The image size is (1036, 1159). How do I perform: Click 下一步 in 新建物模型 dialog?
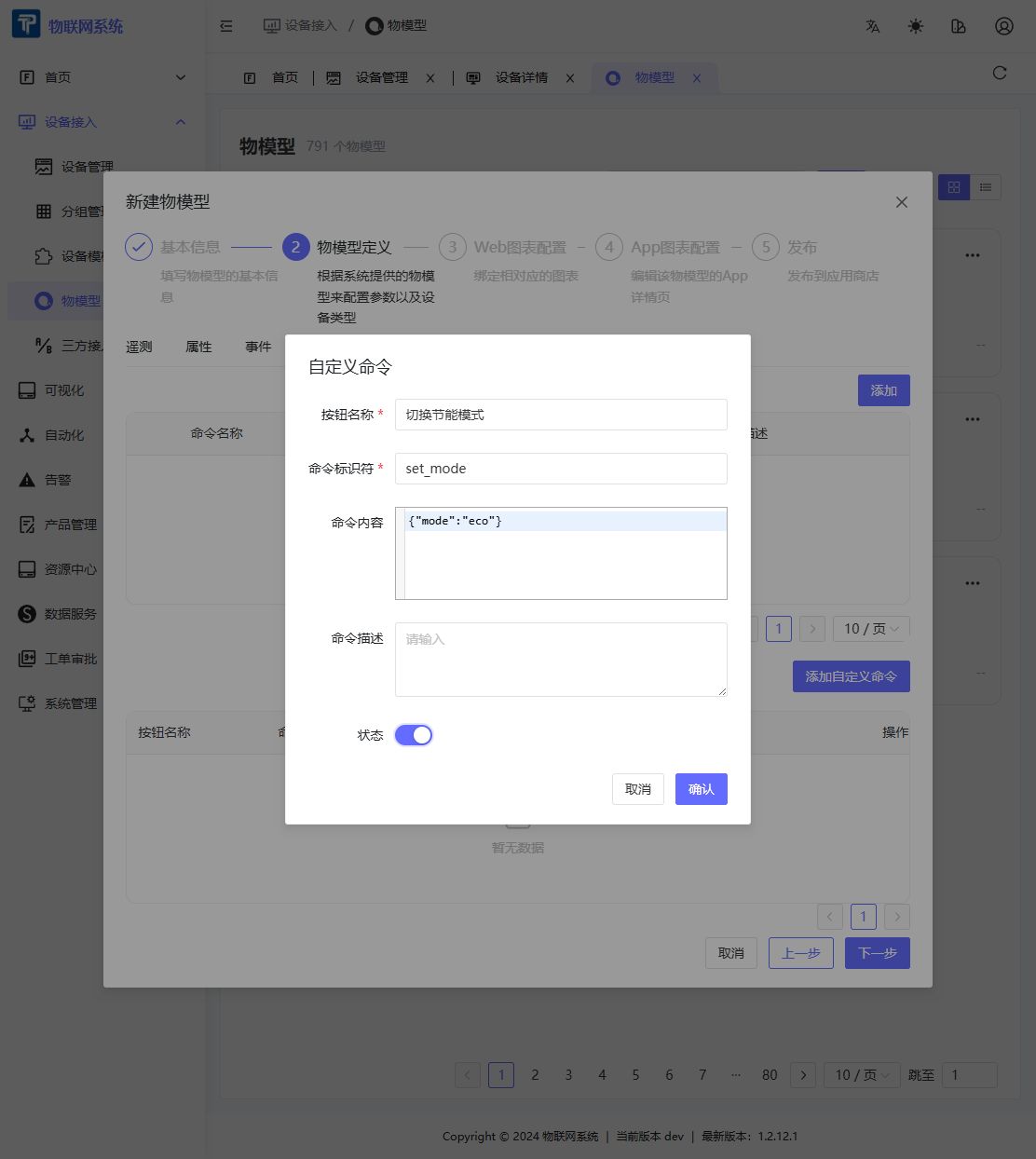coord(878,953)
